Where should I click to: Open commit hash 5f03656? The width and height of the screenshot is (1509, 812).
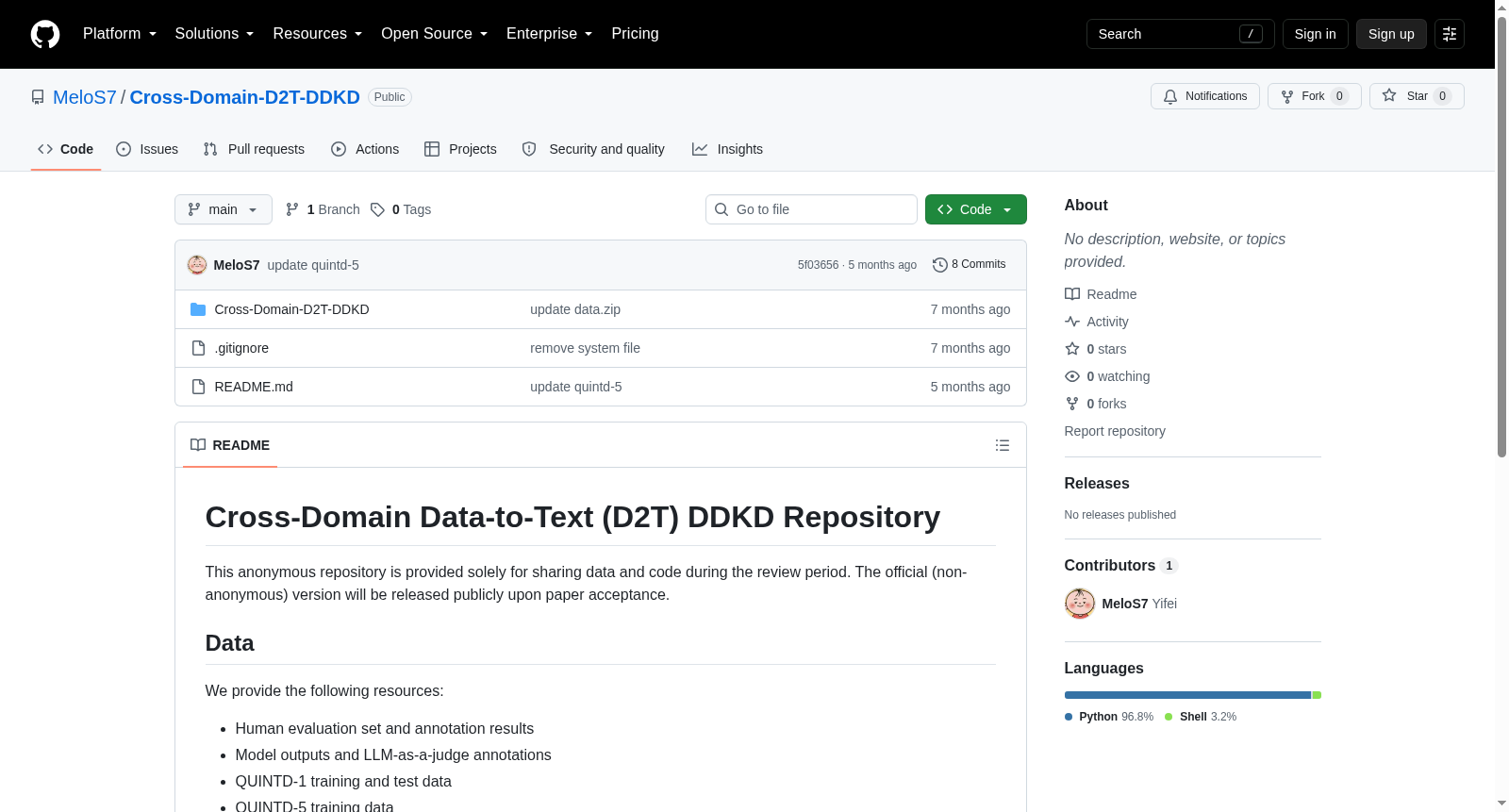pyautogui.click(x=818, y=265)
